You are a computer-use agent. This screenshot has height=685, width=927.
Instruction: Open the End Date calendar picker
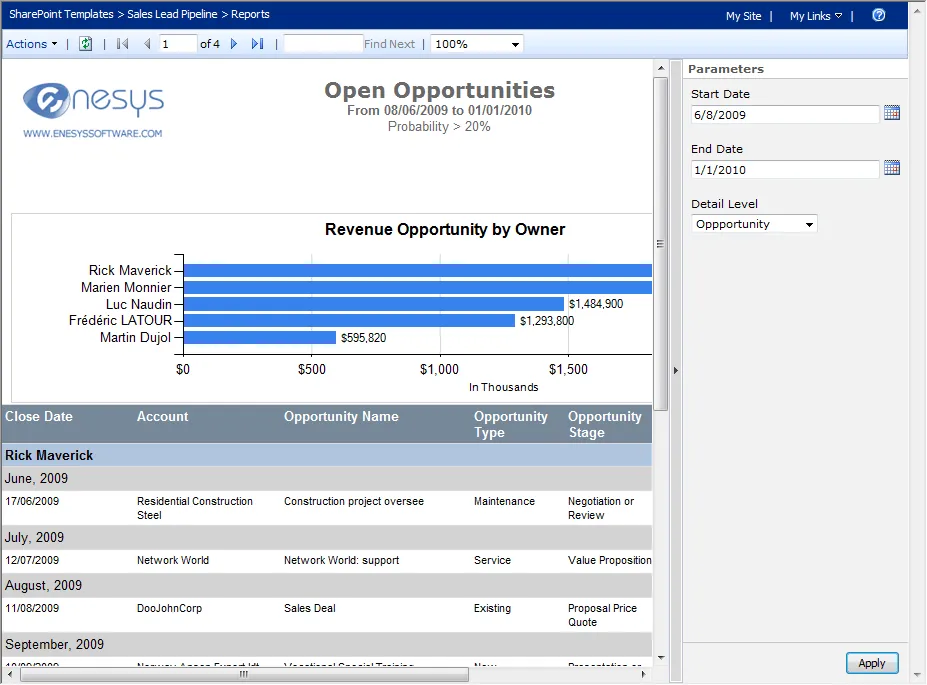[x=892, y=169]
